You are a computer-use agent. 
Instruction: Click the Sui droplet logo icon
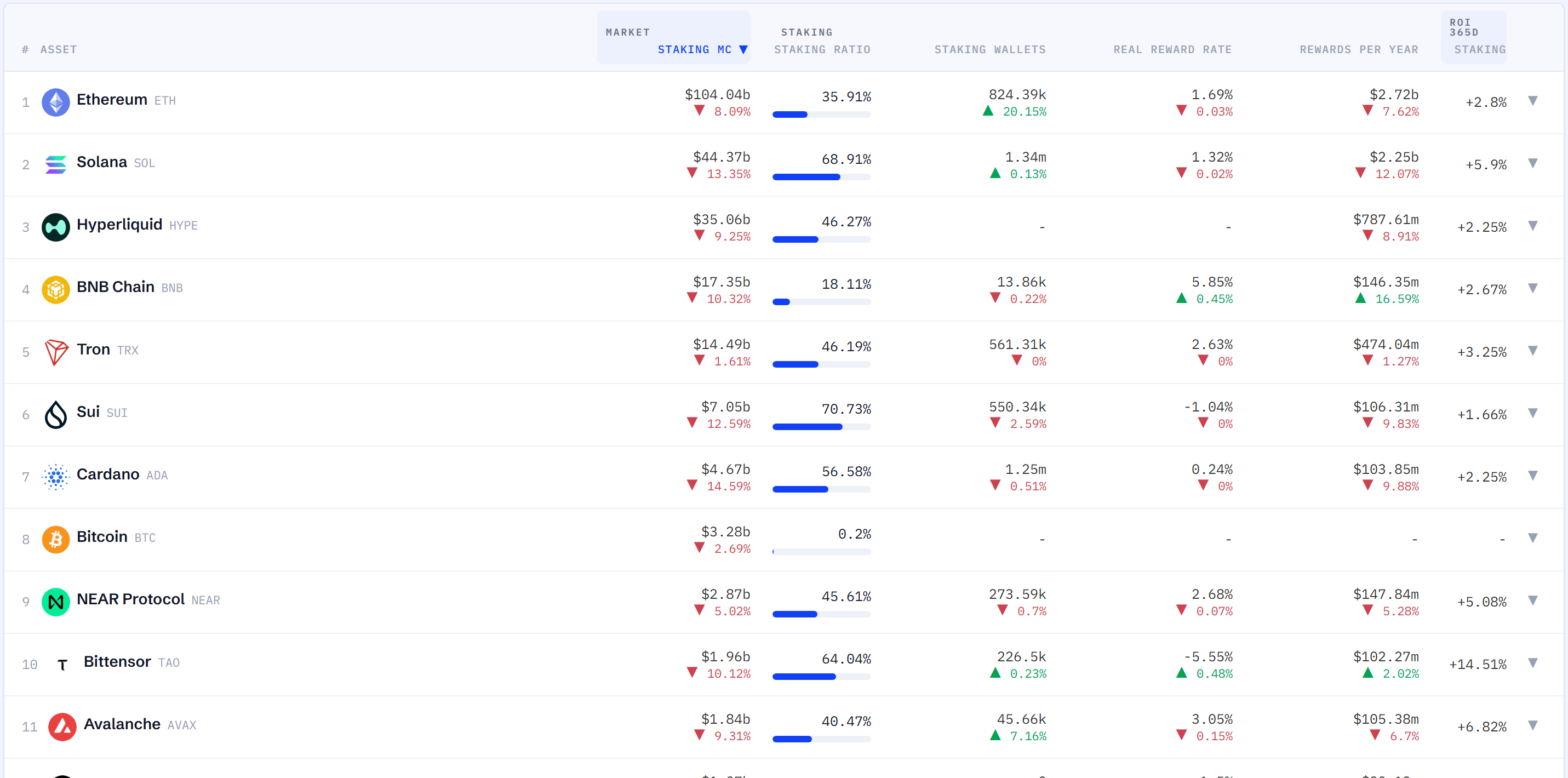[x=55, y=415]
